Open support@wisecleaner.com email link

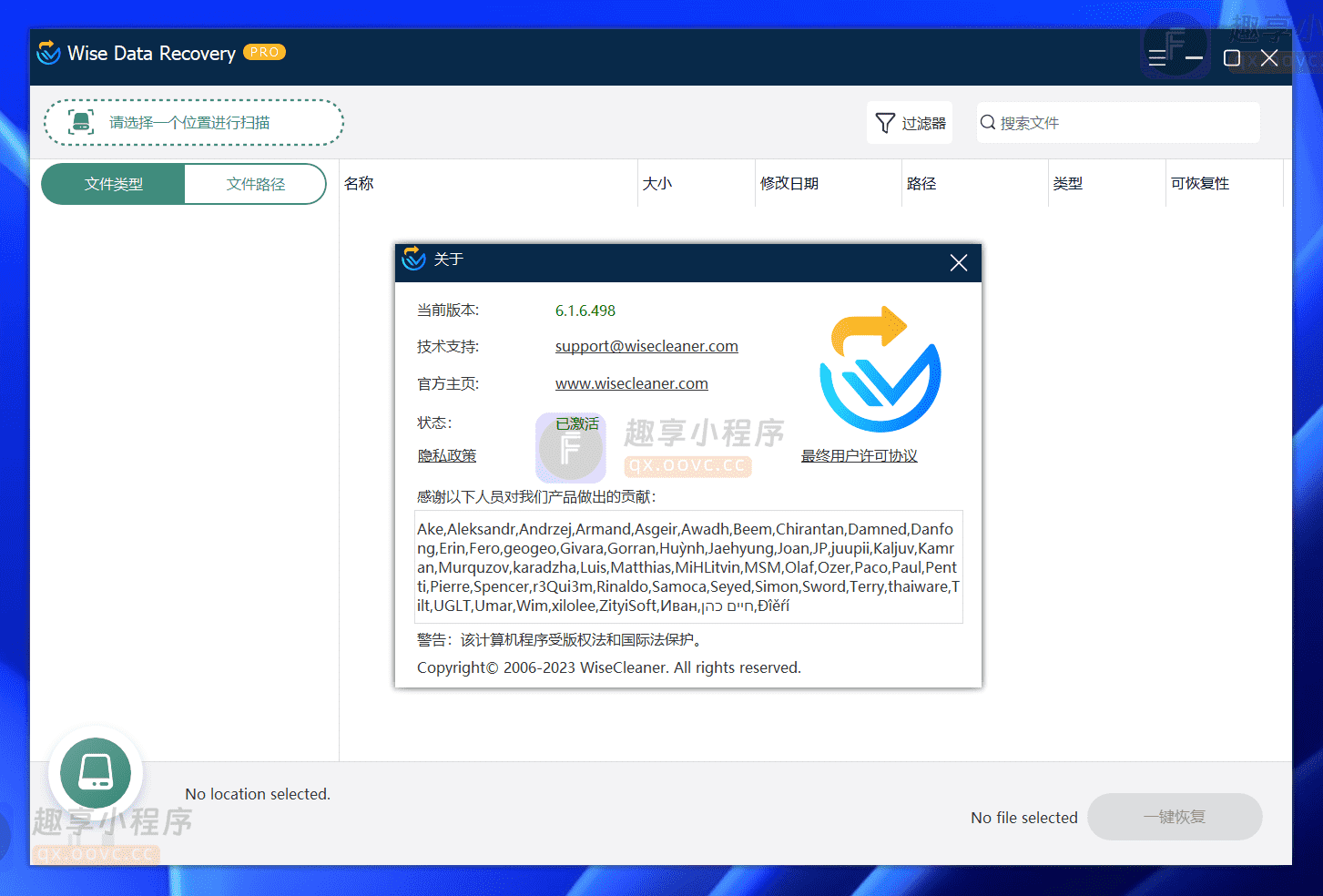[646, 346]
